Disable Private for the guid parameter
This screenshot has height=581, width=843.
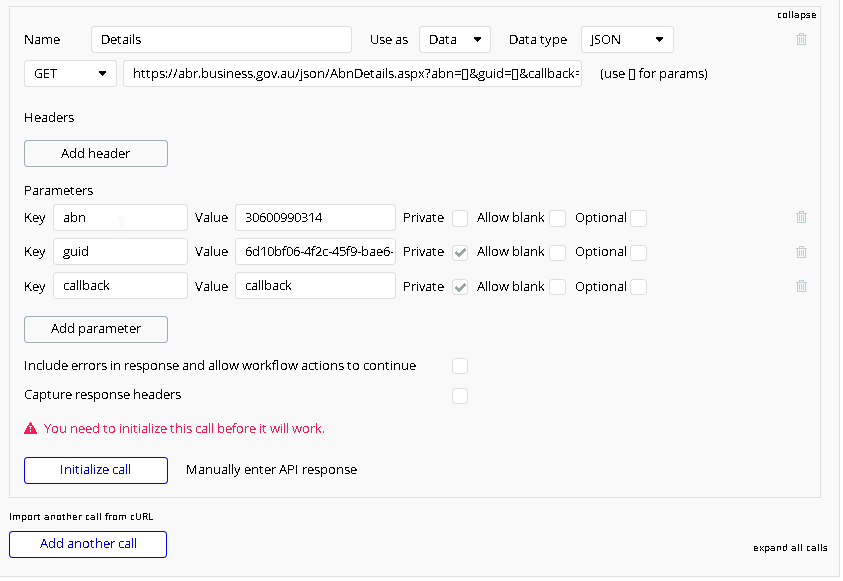tap(460, 252)
